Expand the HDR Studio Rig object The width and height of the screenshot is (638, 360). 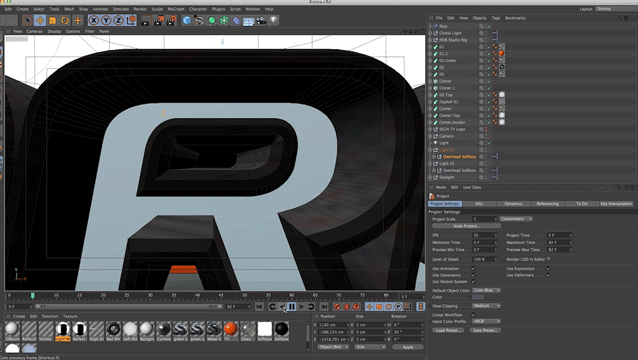[430, 40]
